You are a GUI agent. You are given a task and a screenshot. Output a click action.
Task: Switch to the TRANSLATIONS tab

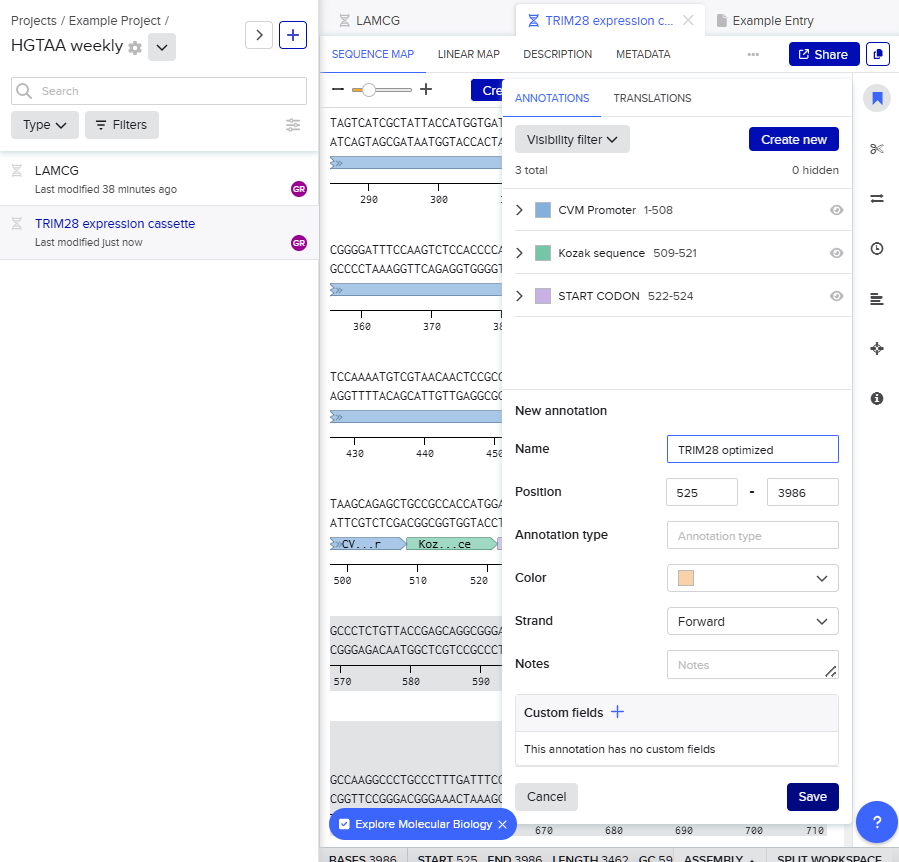coord(652,98)
